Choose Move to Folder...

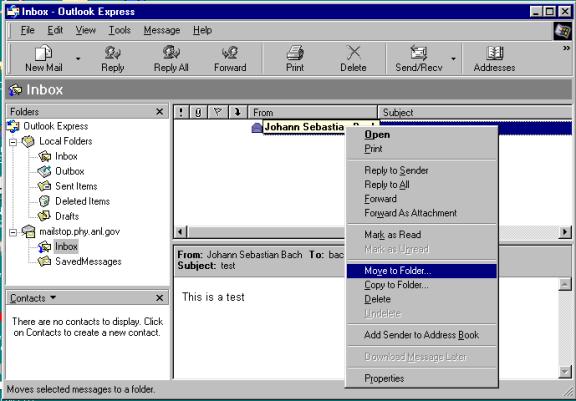421,271
